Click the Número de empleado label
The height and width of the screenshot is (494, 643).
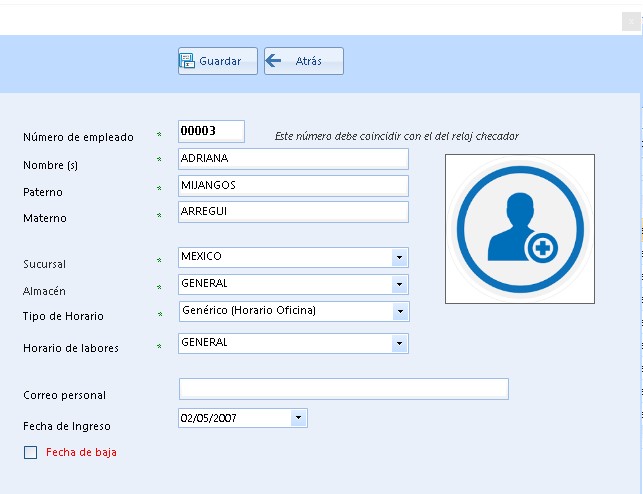(x=78, y=137)
